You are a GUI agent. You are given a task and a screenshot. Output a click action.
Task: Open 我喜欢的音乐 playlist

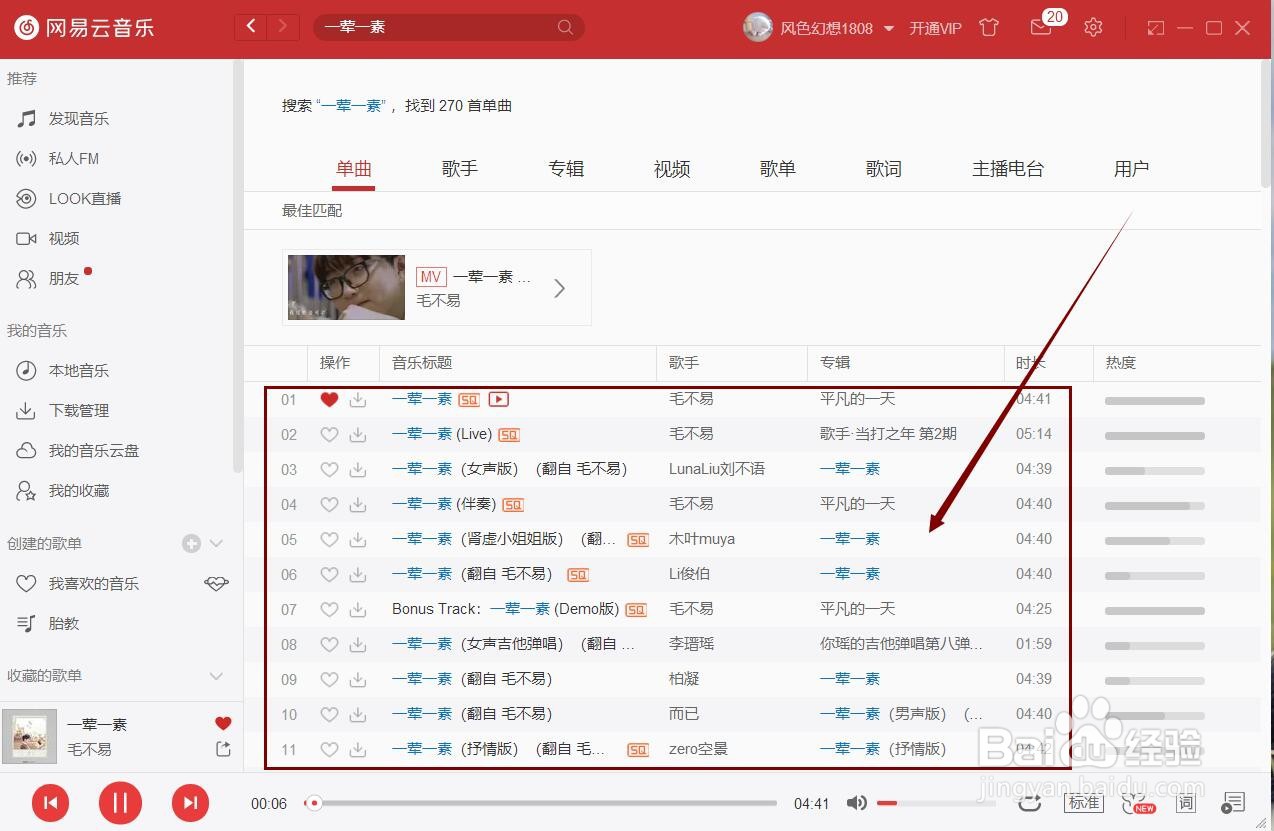pyautogui.click(x=94, y=584)
